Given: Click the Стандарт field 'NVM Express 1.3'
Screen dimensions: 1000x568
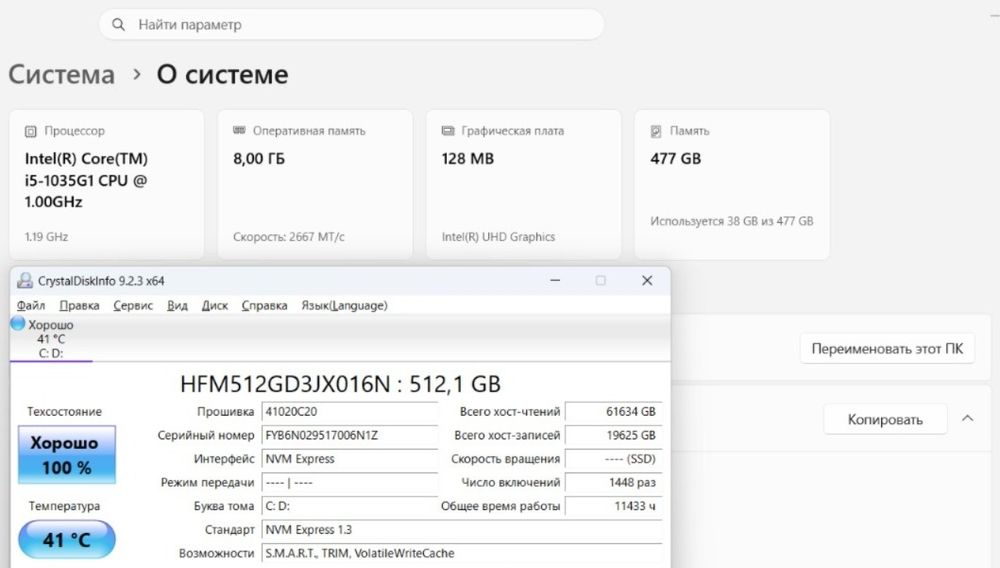Looking at the screenshot, I should point(462,530).
